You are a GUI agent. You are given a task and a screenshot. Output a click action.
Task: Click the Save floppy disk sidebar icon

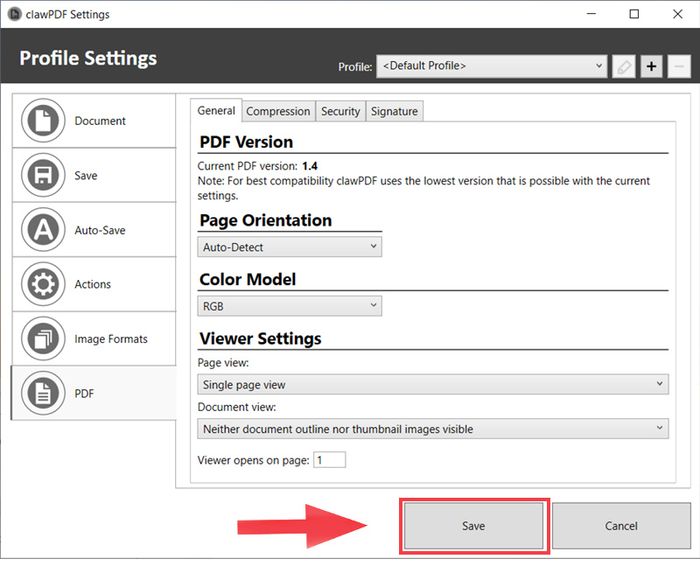(43, 175)
